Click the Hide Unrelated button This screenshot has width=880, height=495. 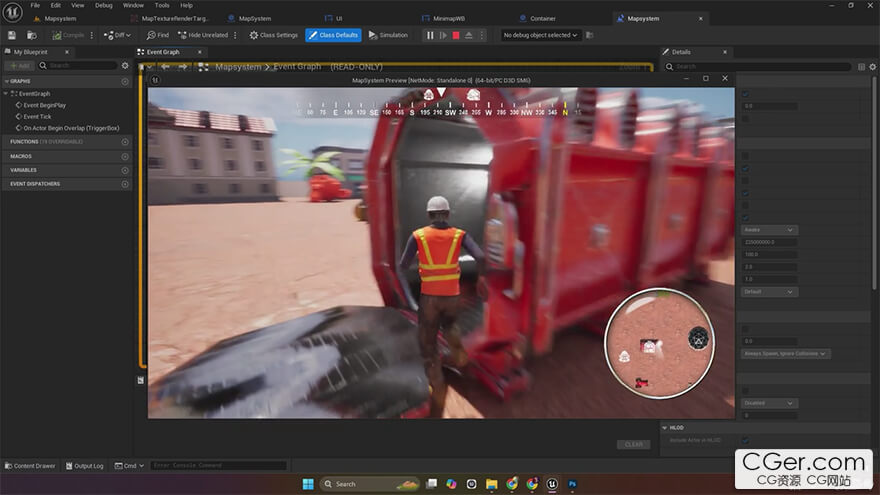(x=203, y=35)
